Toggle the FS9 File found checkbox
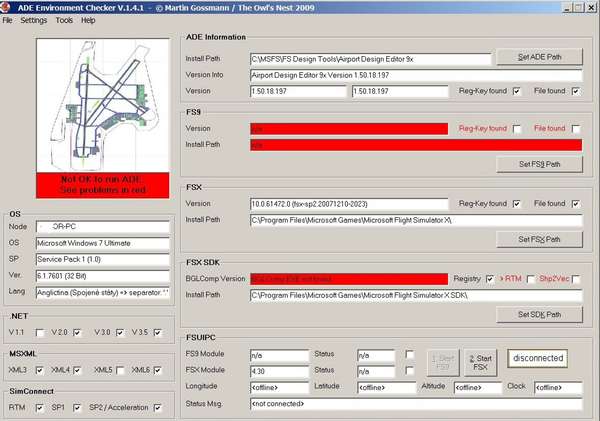Viewport: 600px width, 421px height. [576, 129]
